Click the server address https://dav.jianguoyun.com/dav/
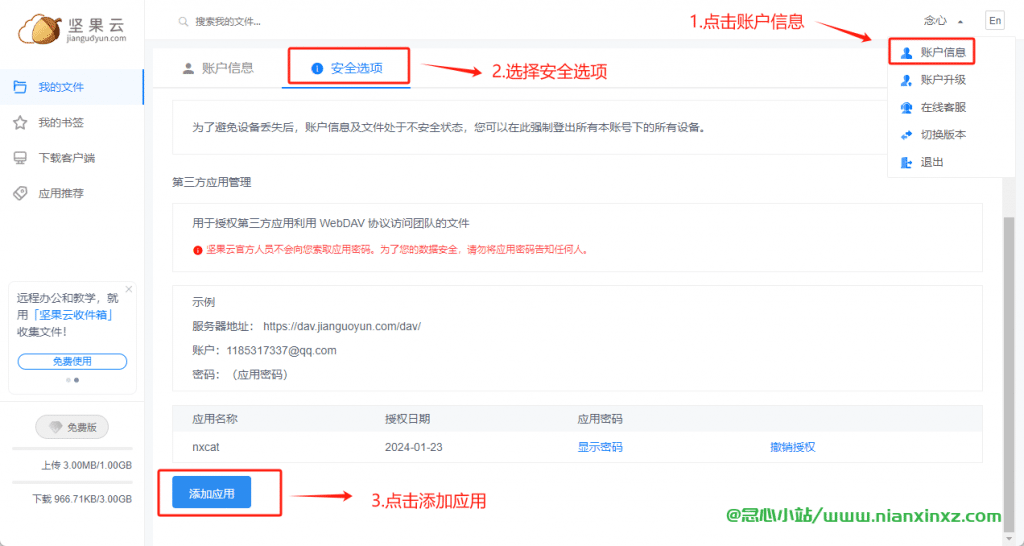The width and height of the screenshot is (1024, 546). [342, 326]
